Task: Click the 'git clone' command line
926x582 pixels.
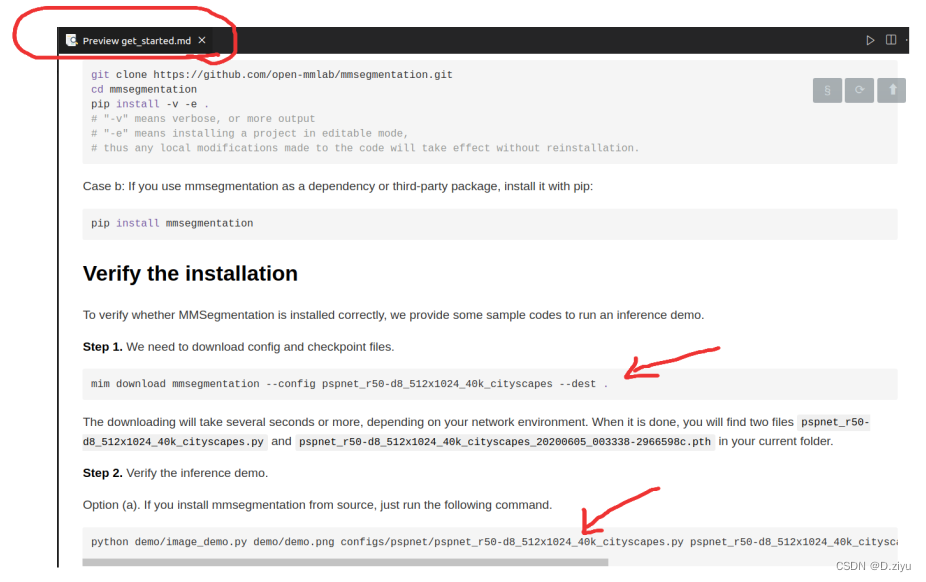Action: [x=272, y=75]
